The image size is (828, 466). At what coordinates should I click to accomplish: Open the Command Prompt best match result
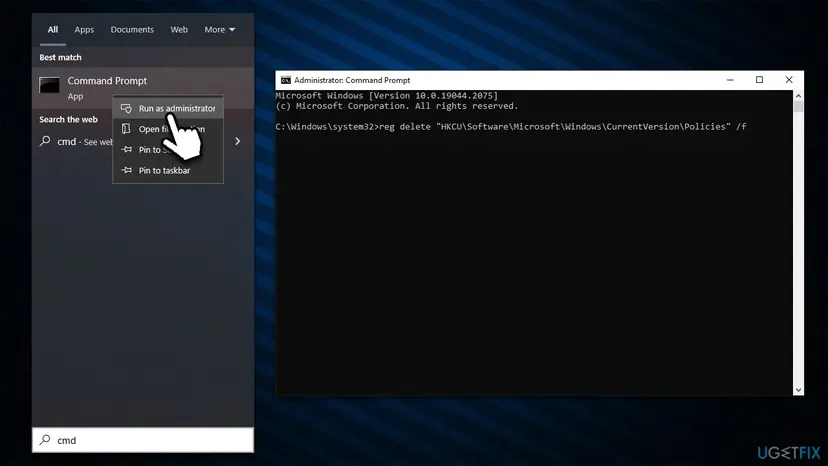(x=143, y=88)
